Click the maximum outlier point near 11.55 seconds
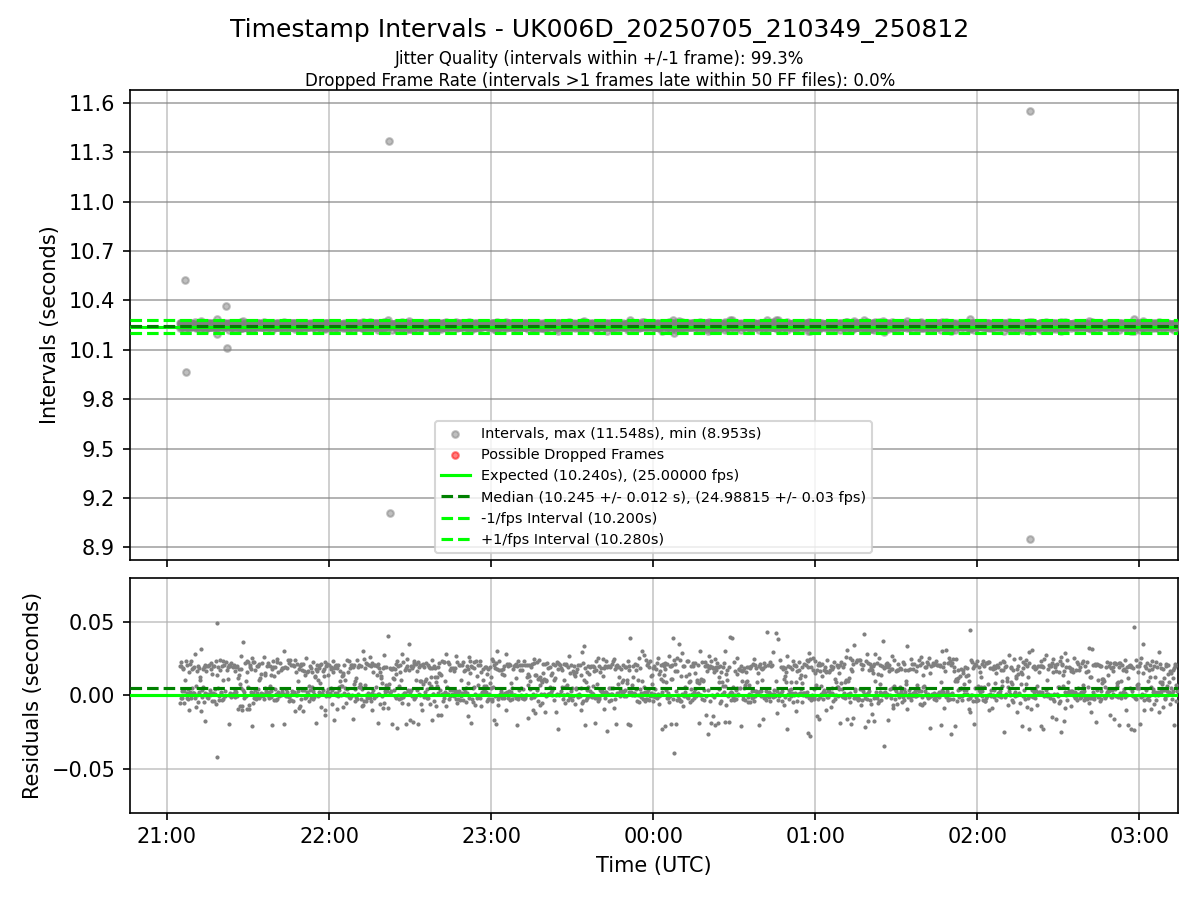 pos(1030,111)
